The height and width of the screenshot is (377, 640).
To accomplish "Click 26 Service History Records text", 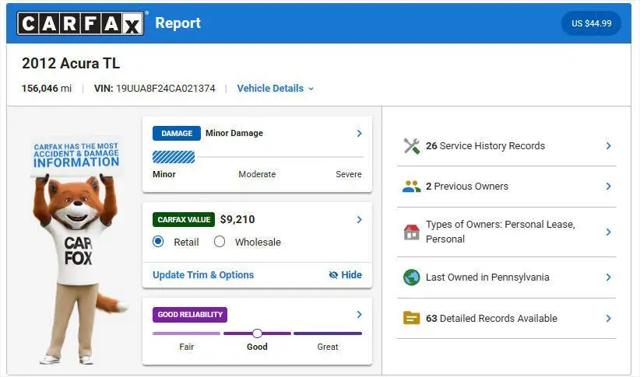I will pos(485,146).
